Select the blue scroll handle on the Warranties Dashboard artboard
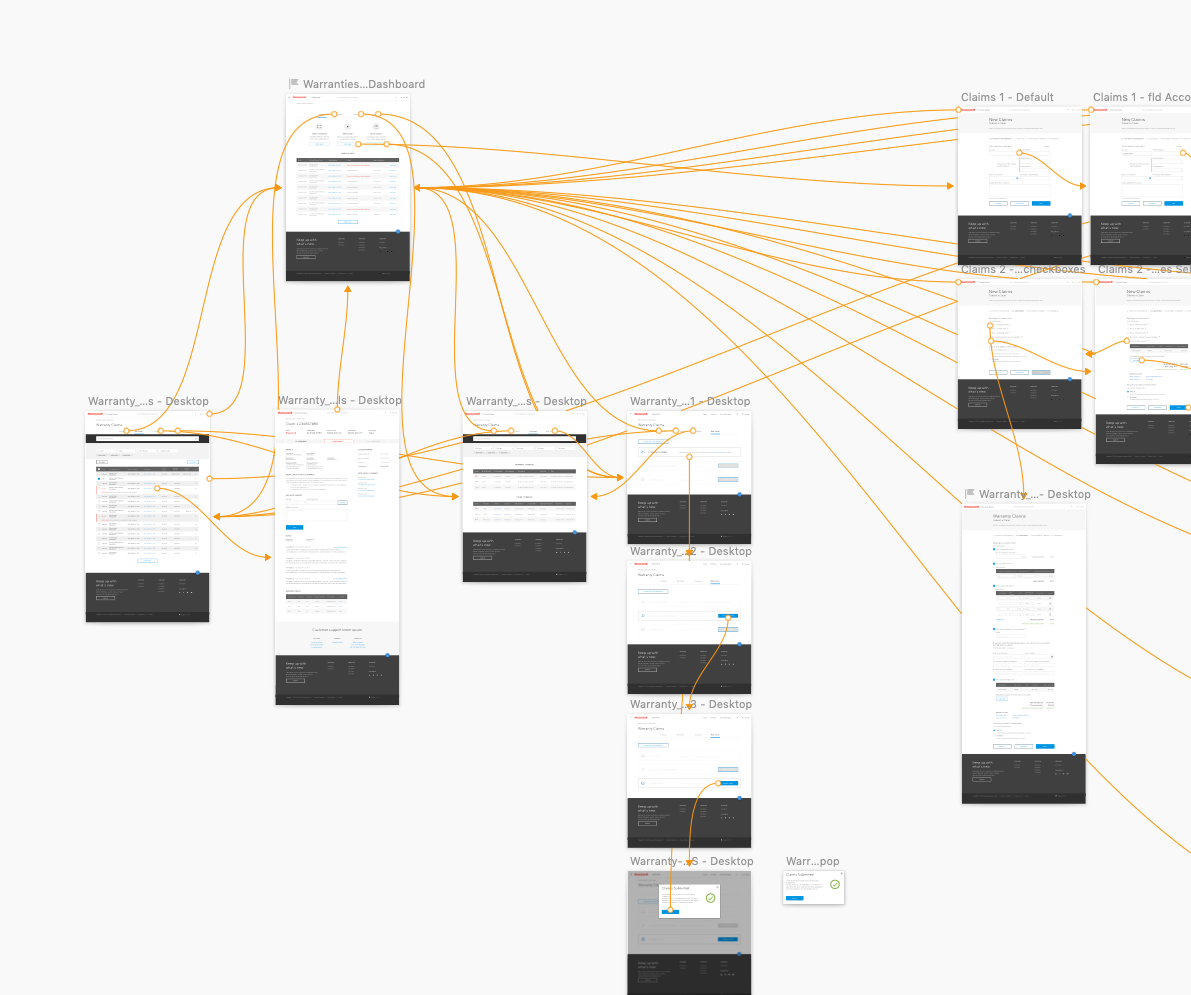1191x995 pixels. (398, 232)
